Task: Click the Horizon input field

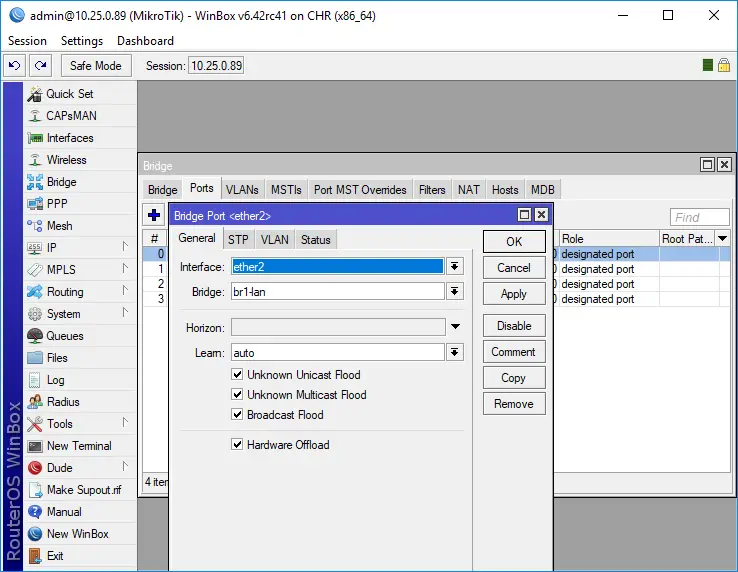Action: pos(338,327)
